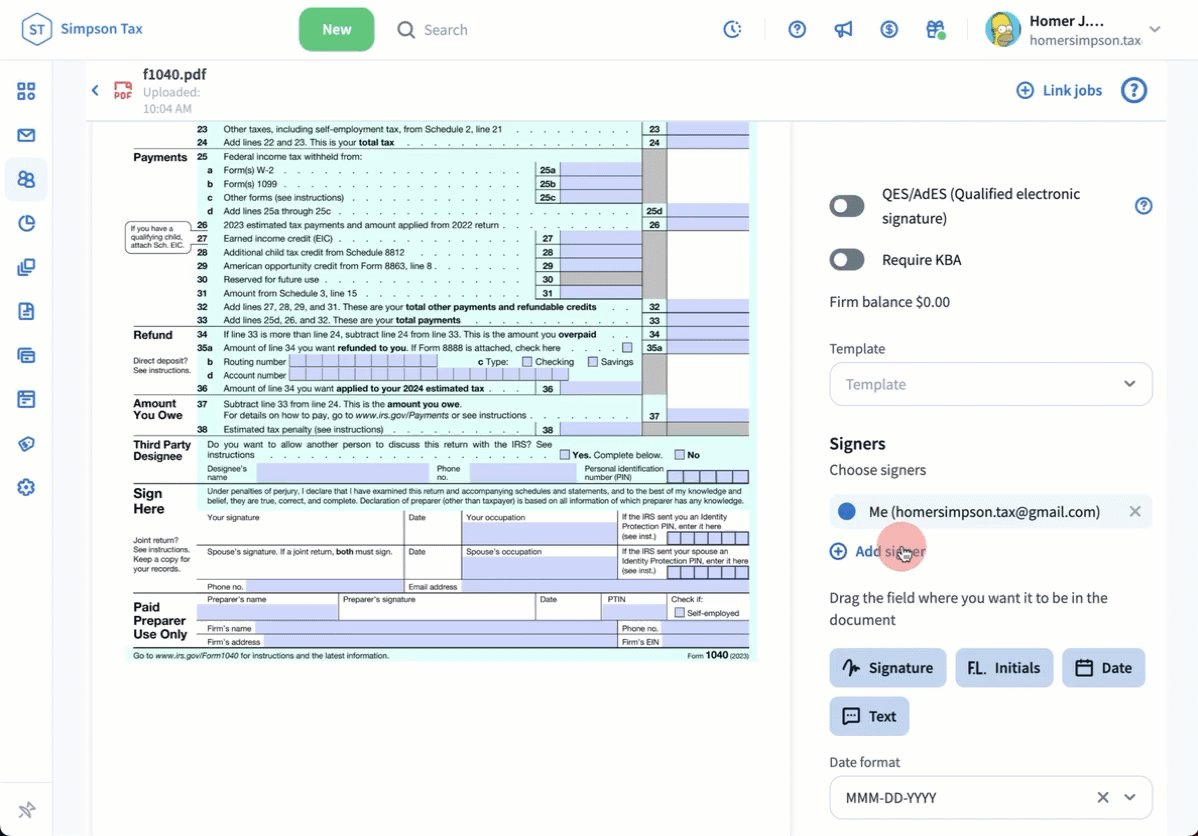Check the Savings checkbox on the form
Viewport: 1198px width, 836px height.
coord(593,362)
